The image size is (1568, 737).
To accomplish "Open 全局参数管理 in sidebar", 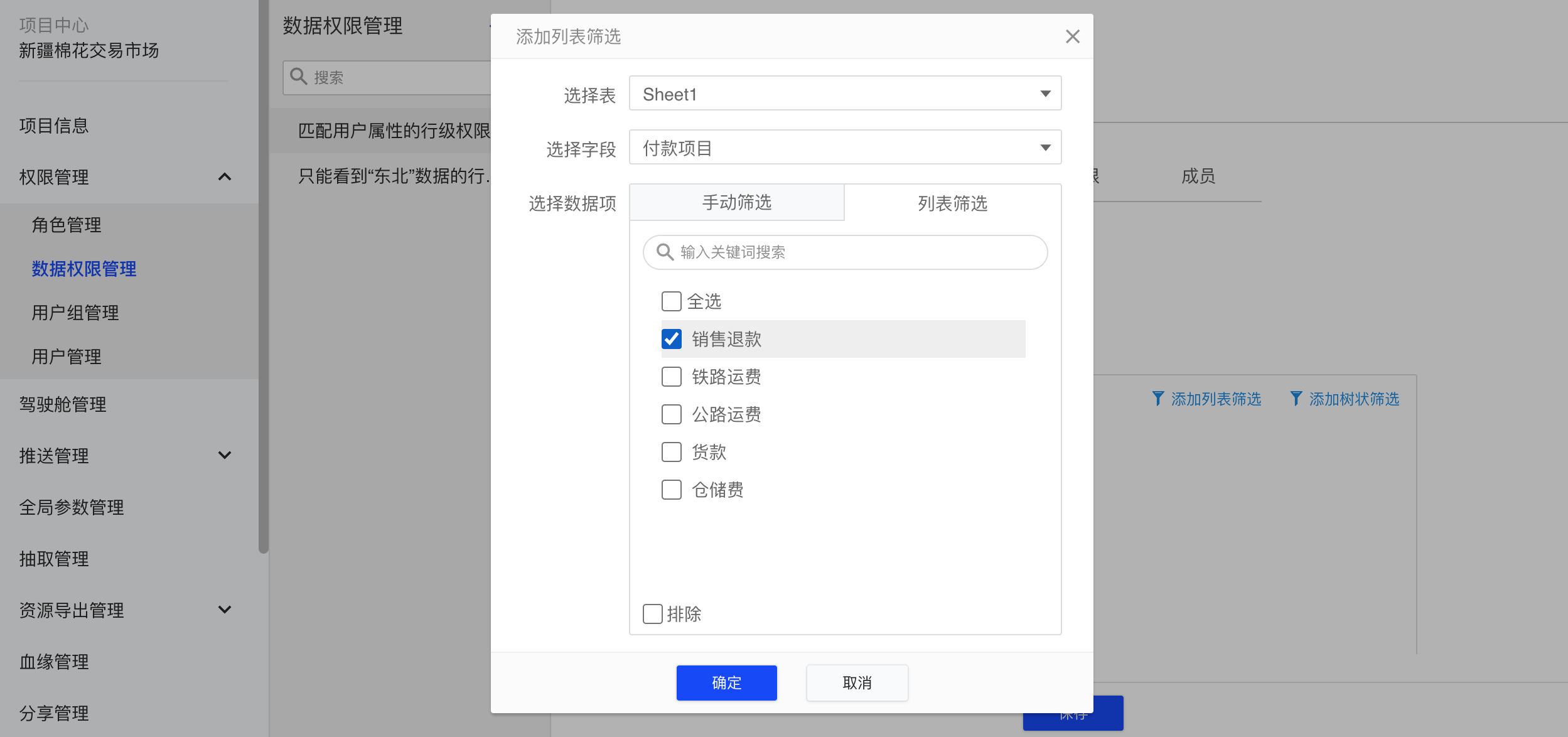I will [72, 507].
